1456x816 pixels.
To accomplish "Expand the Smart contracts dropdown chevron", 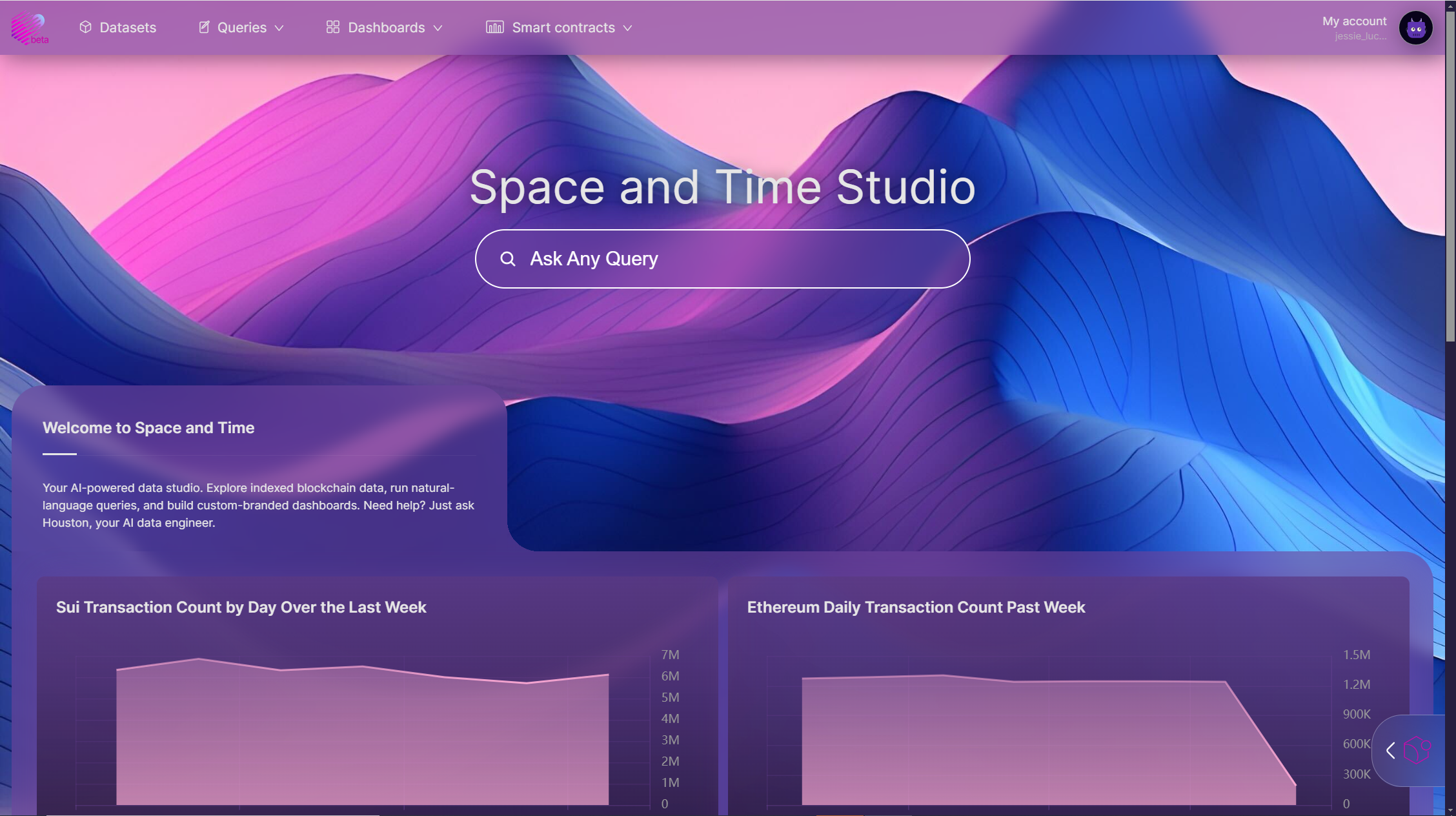I will tap(627, 28).
